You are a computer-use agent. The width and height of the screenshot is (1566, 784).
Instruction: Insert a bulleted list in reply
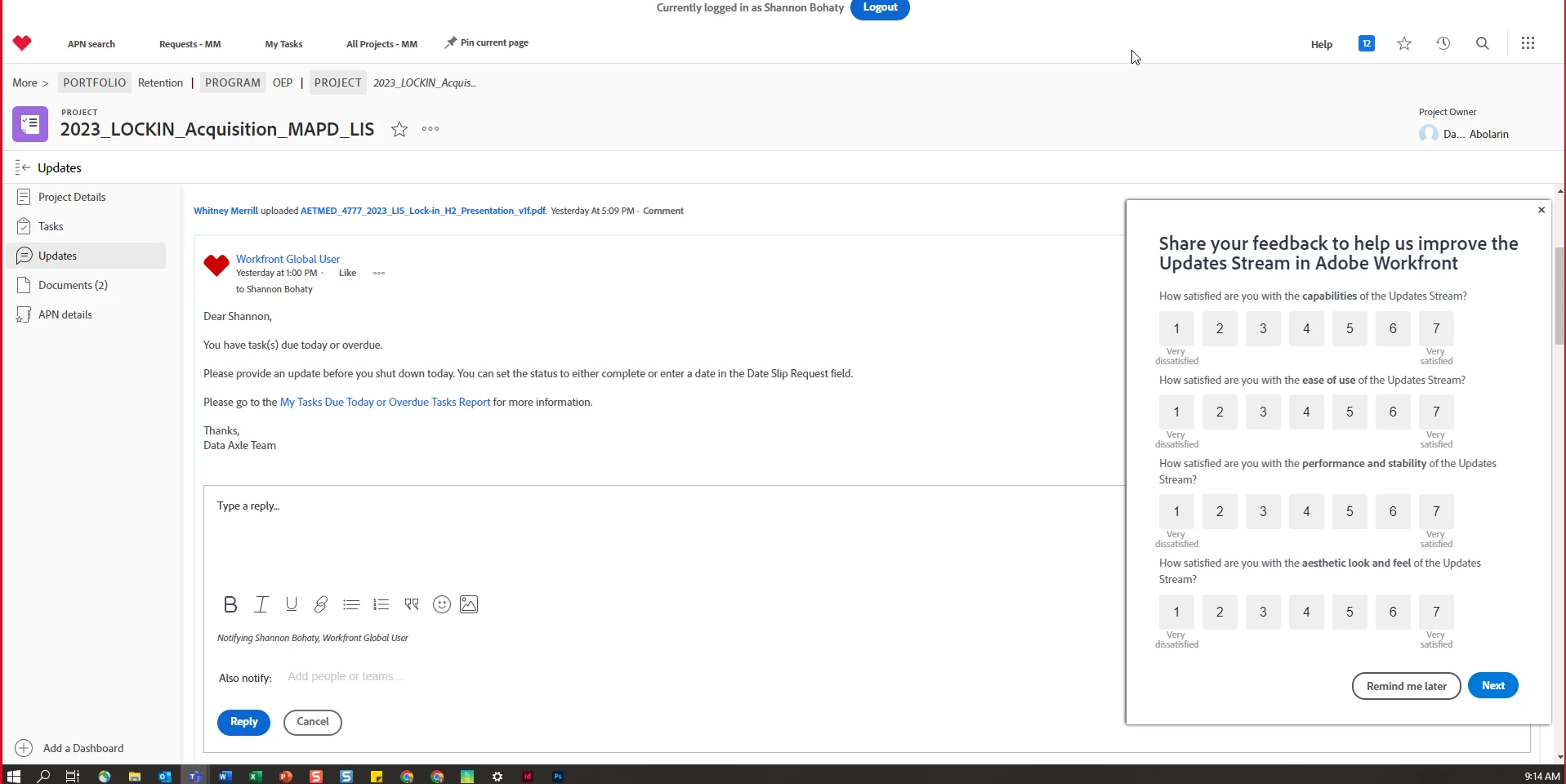click(351, 604)
